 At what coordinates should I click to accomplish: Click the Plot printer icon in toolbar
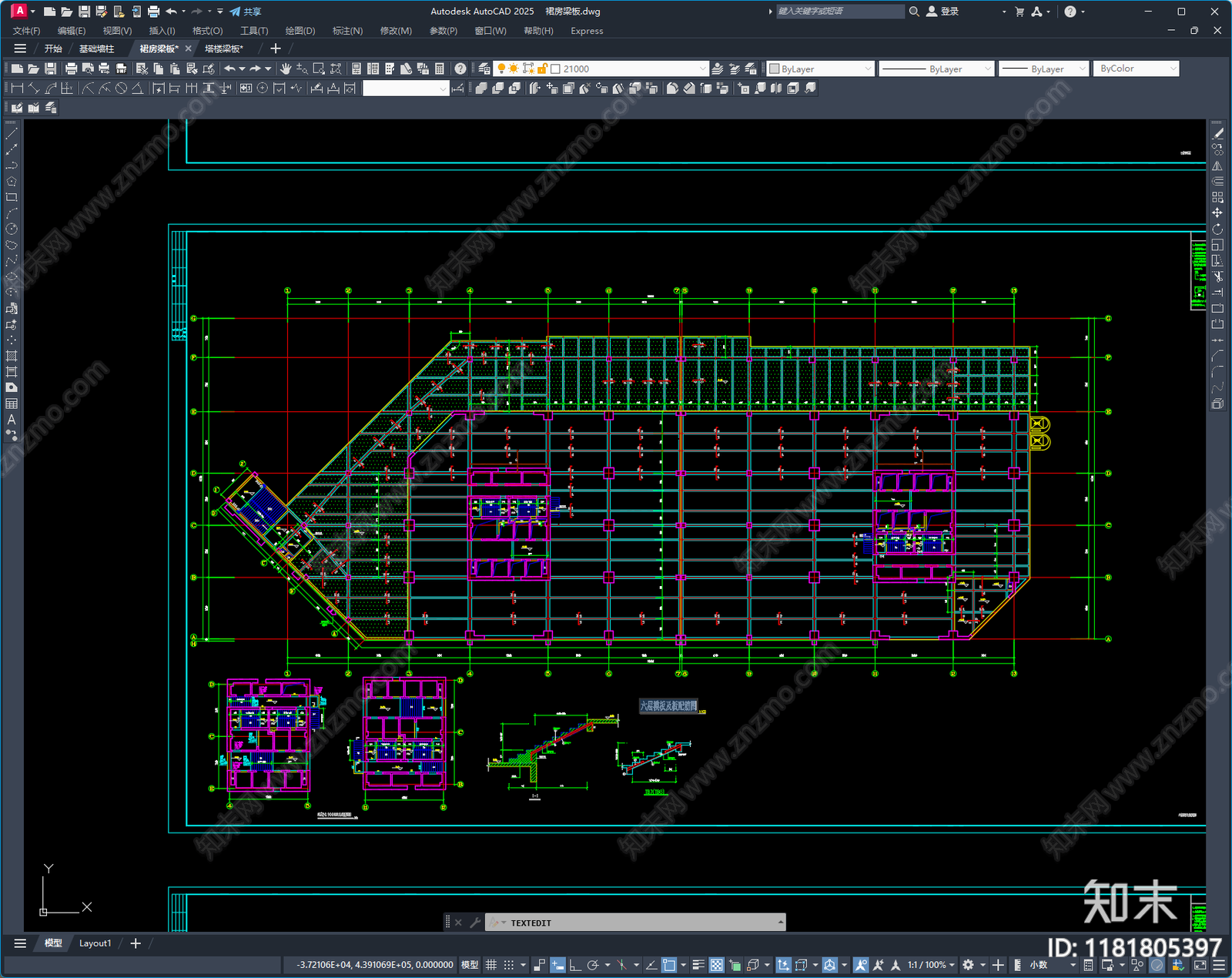tap(71, 69)
